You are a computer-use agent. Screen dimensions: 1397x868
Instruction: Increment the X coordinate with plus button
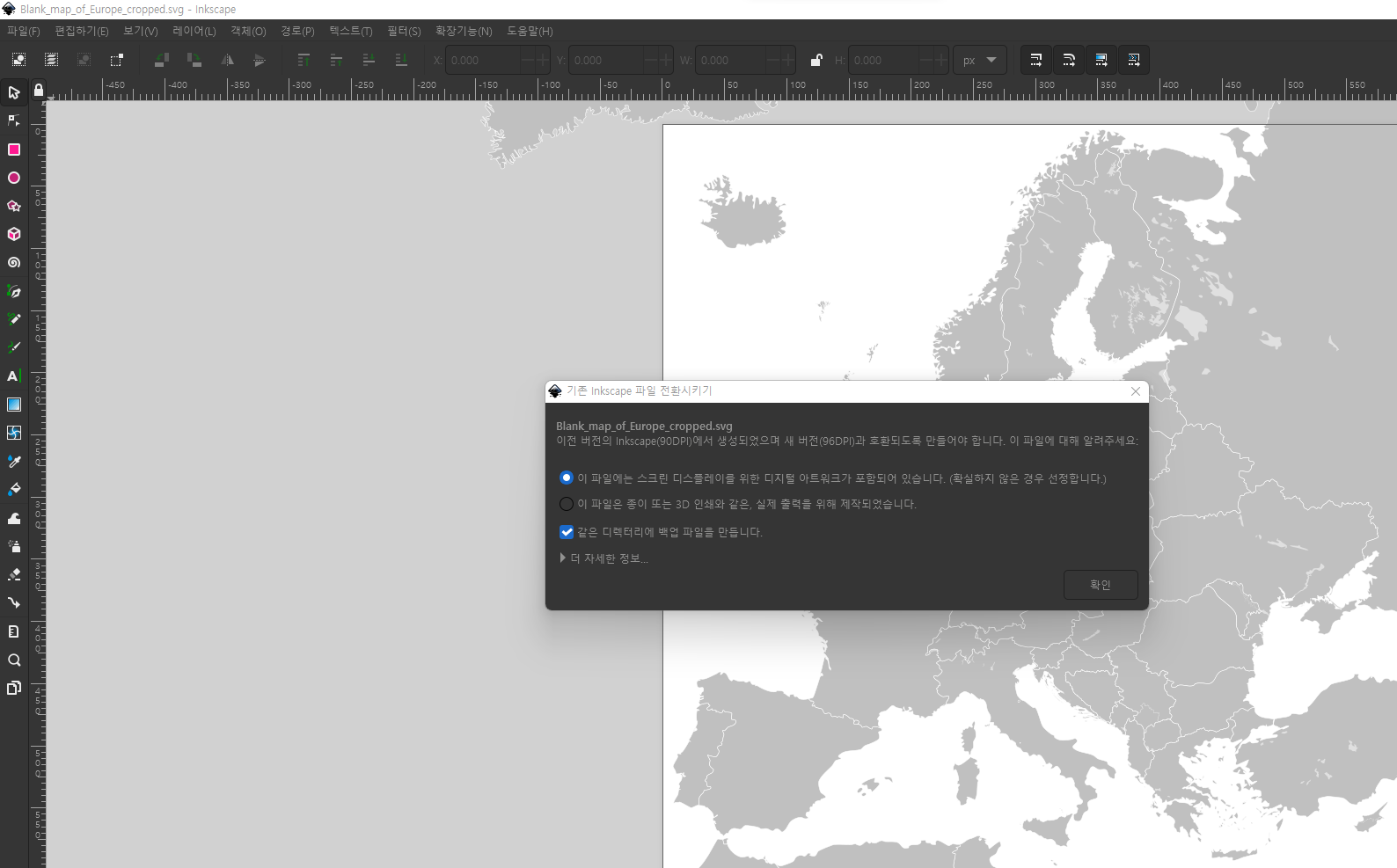543,60
